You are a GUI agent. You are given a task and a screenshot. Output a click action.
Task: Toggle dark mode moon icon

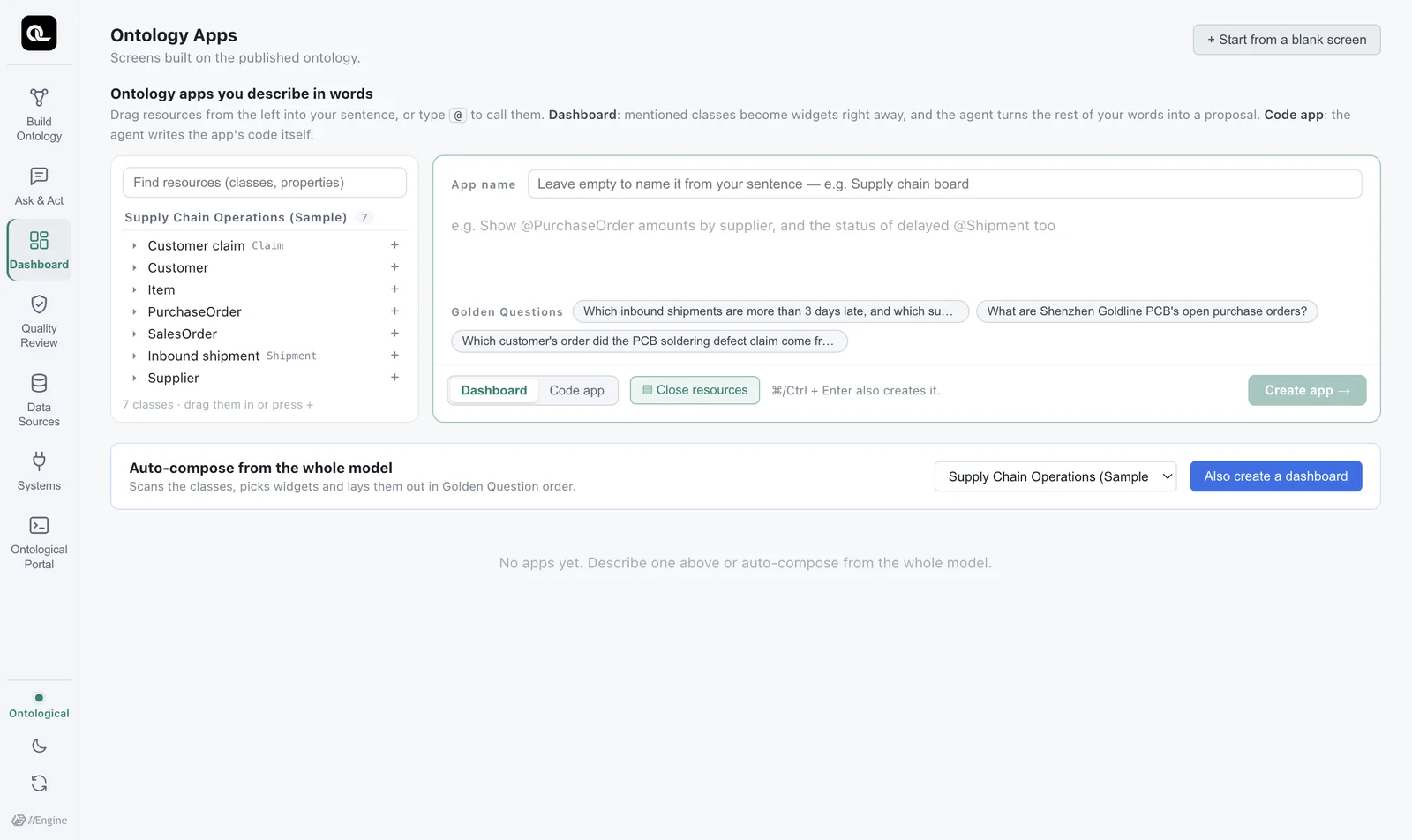click(39, 746)
